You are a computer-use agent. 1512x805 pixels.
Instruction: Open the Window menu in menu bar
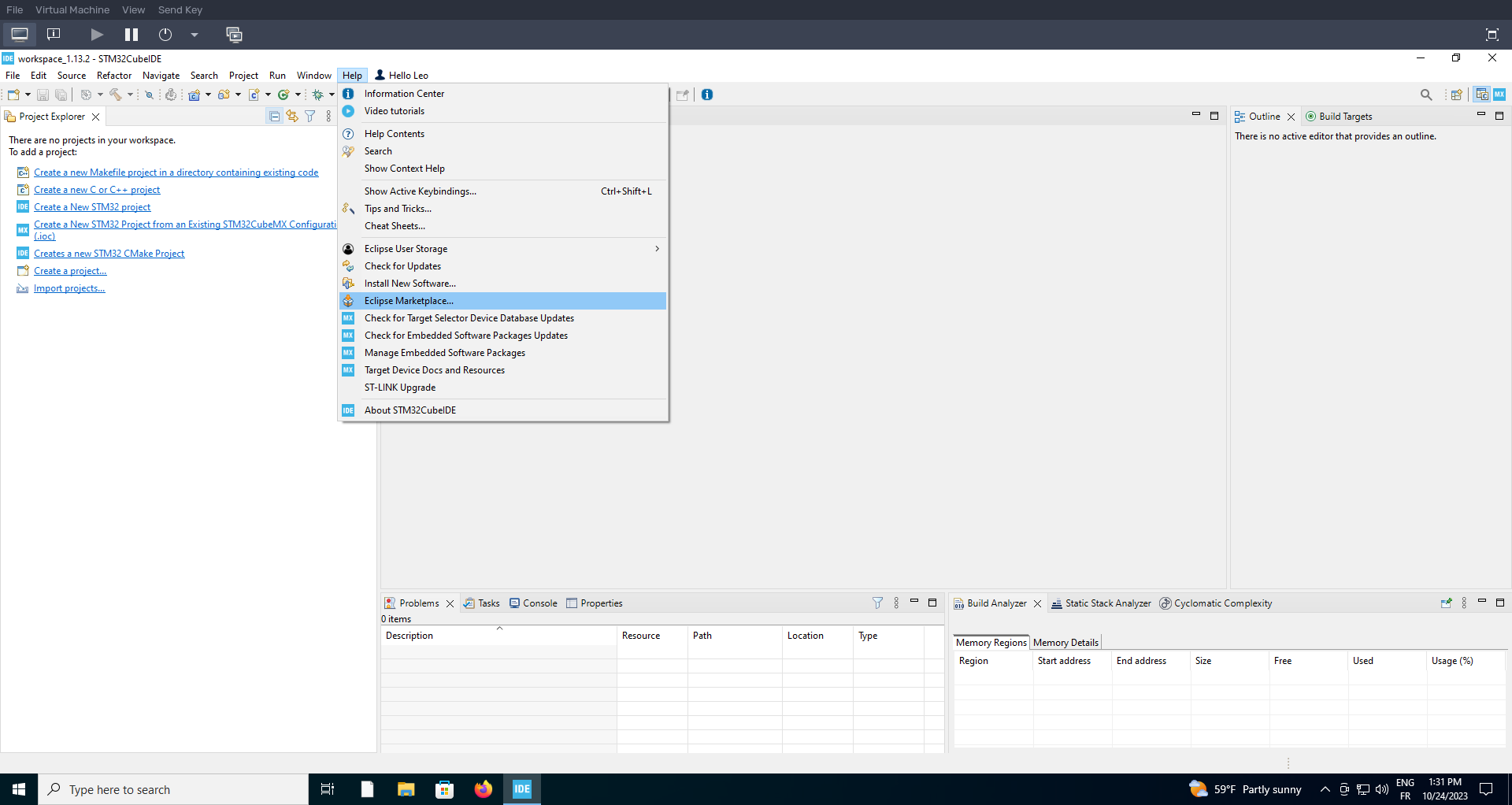[x=313, y=76]
